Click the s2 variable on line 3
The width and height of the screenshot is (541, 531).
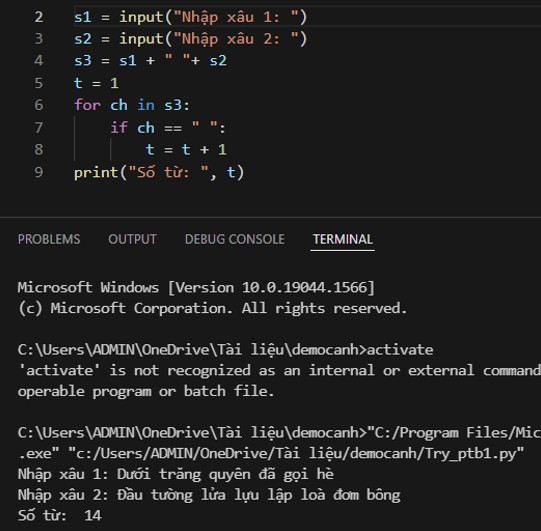tap(83, 39)
